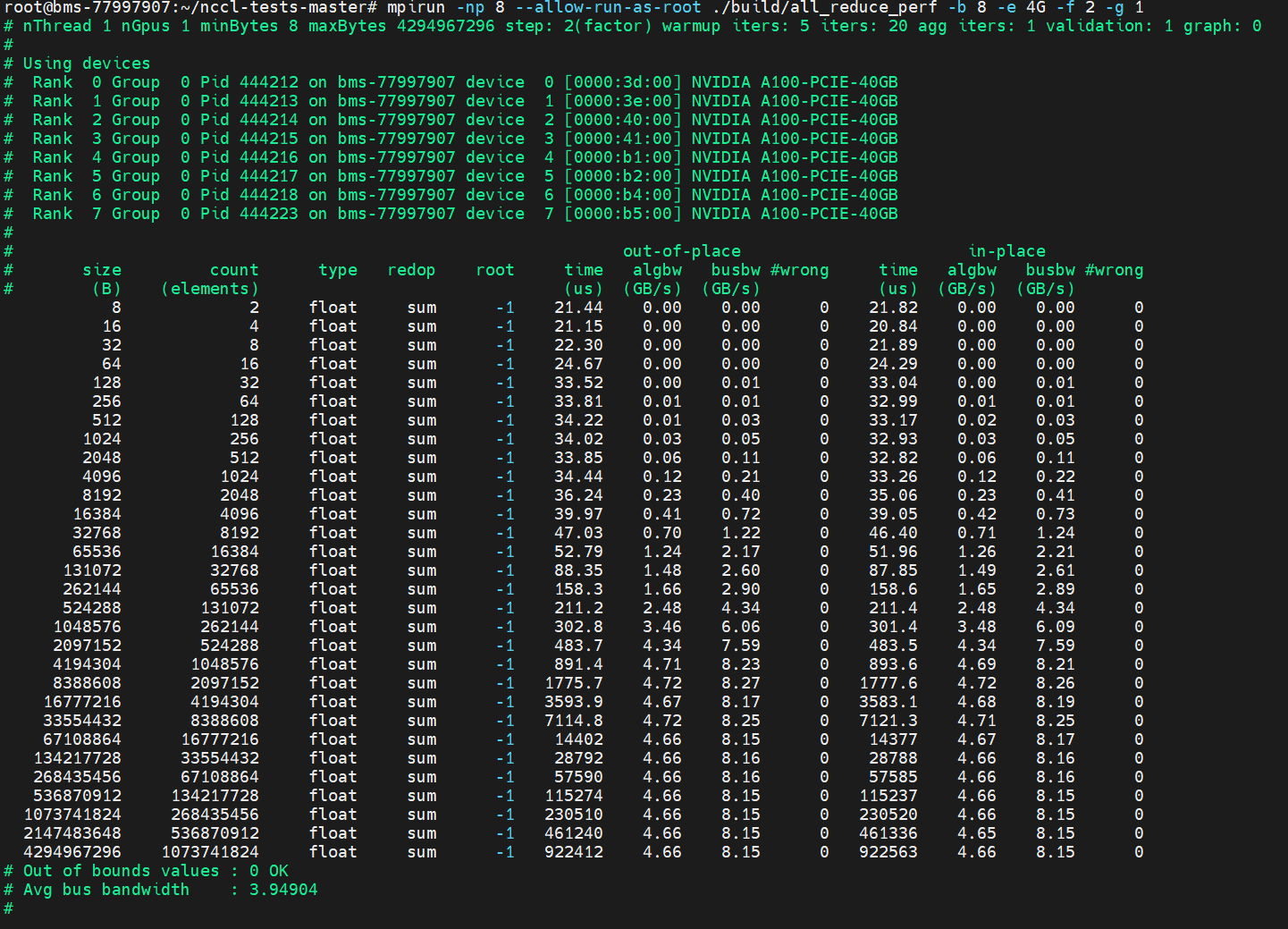
Task: Click out-of-place time 21.44 in size 8 row
Action: pyautogui.click(x=578, y=308)
